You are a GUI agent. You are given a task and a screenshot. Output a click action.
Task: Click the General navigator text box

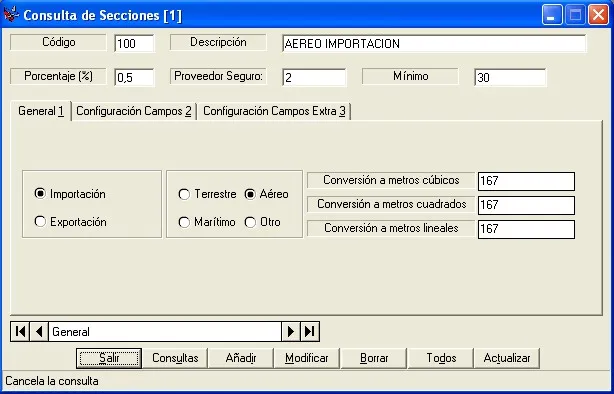165,332
